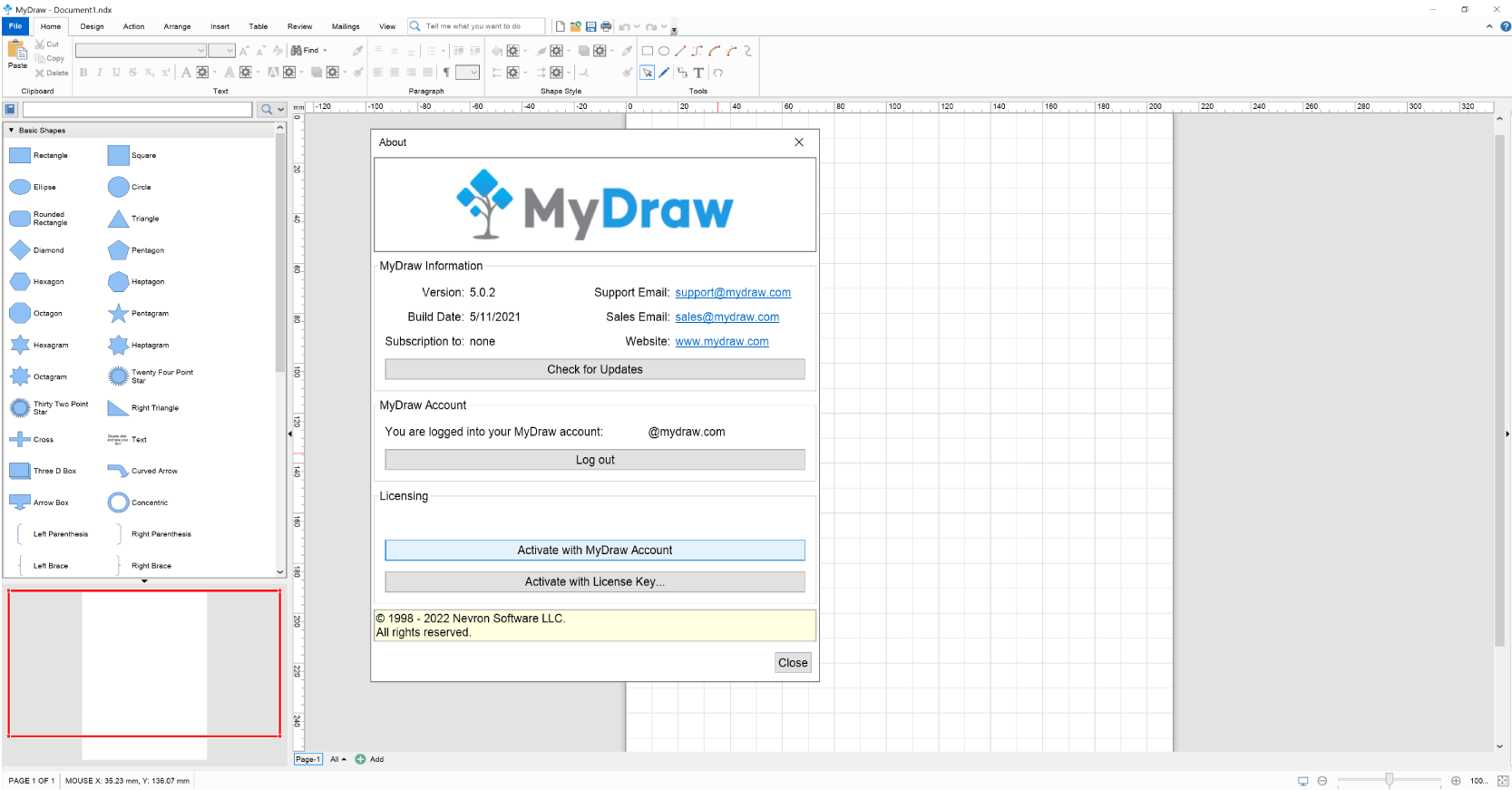Select the Text tool in Tools group
The image size is (1512, 790).
coord(698,73)
